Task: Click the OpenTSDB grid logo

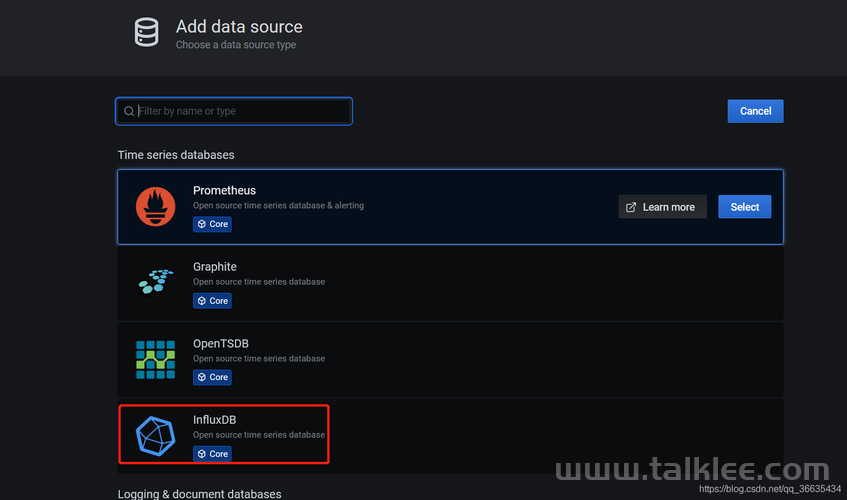Action: click(156, 360)
